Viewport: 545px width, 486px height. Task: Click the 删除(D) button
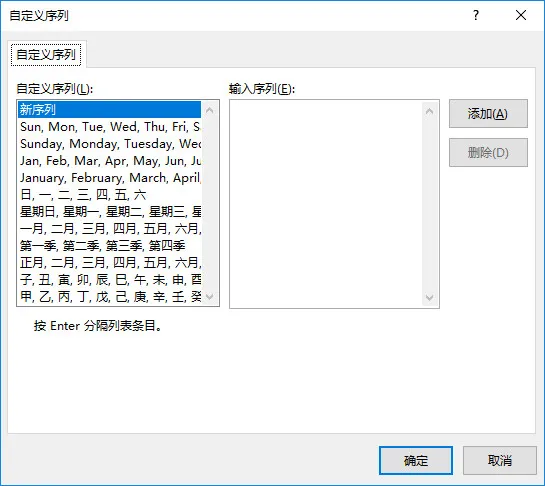coord(488,153)
